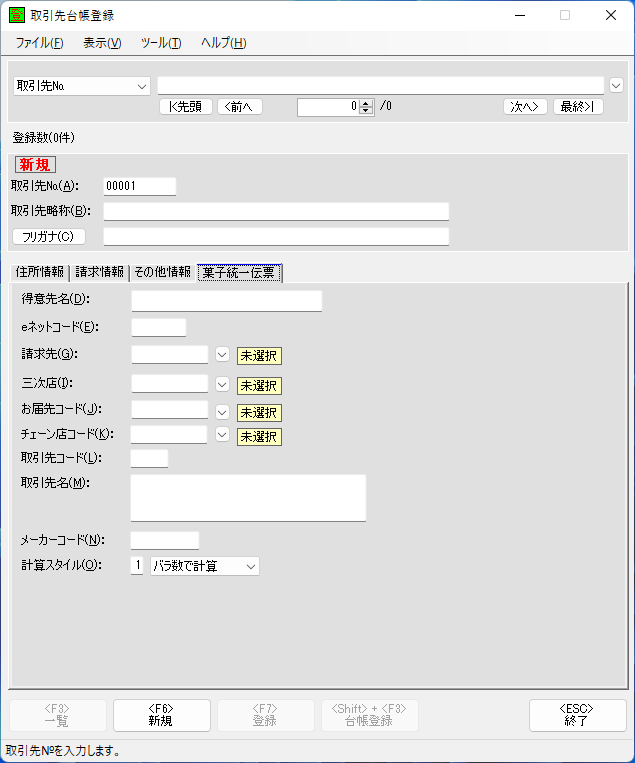Switch to the 住所情報 tab
This screenshot has height=763, width=635.
tap(40, 272)
